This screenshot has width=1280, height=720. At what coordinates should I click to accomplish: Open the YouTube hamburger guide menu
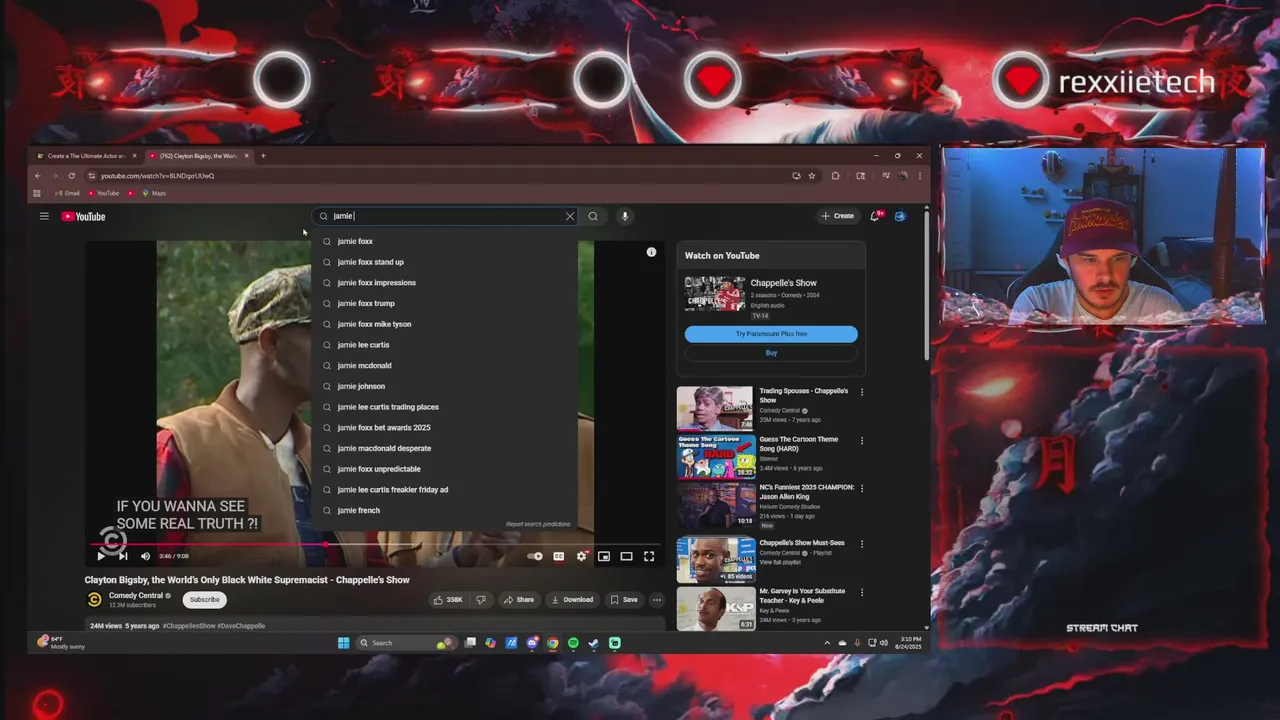[44, 216]
